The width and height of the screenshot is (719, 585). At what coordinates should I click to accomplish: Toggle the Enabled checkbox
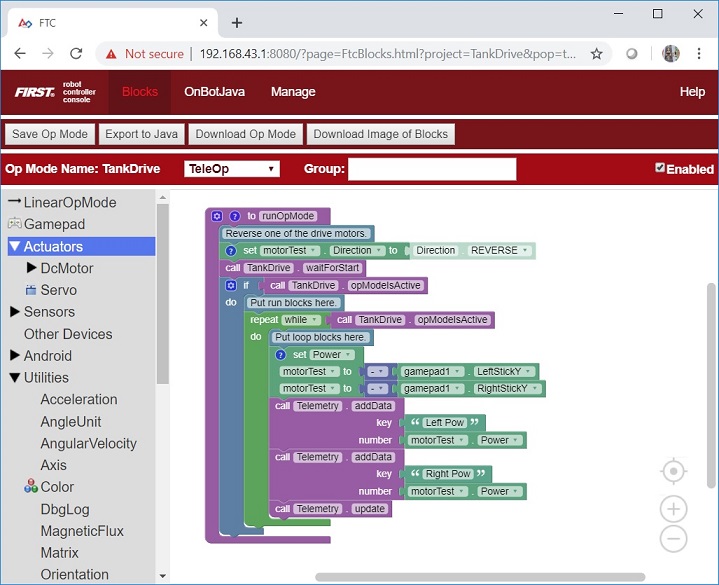(660, 168)
